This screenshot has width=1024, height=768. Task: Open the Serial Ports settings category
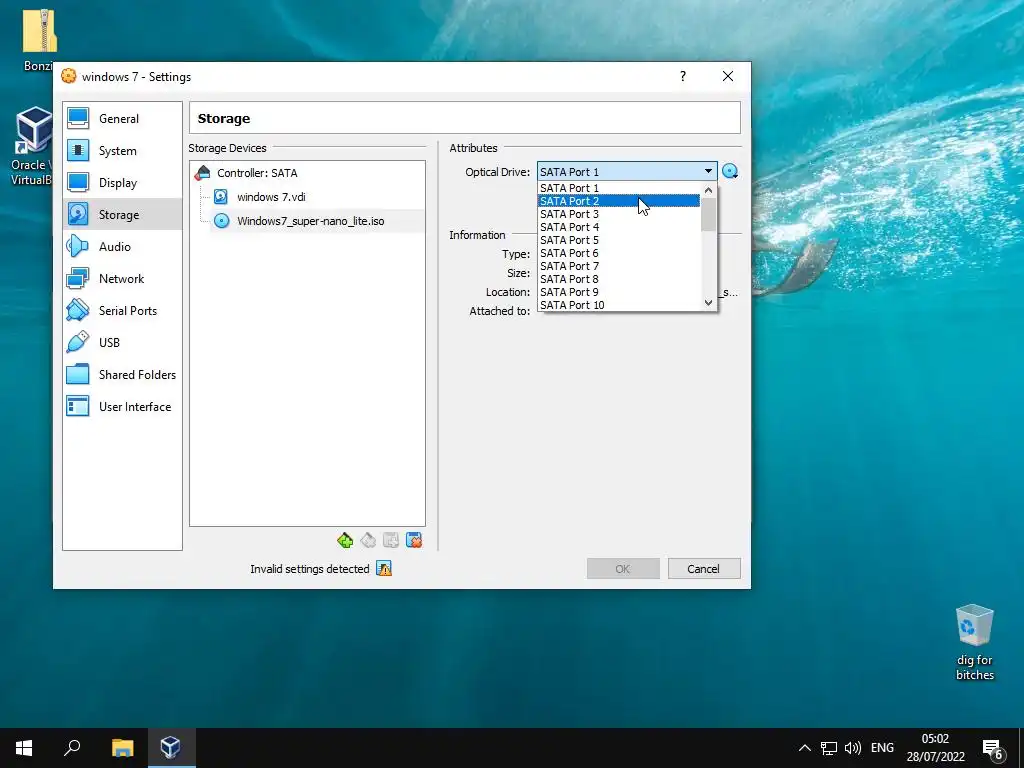[x=122, y=311]
